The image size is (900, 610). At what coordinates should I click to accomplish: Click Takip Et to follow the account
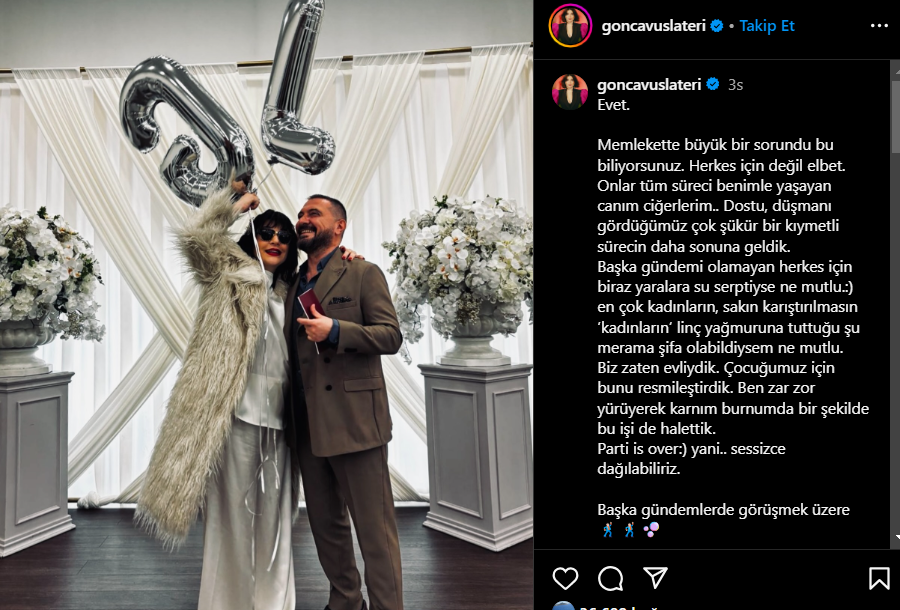pos(767,26)
